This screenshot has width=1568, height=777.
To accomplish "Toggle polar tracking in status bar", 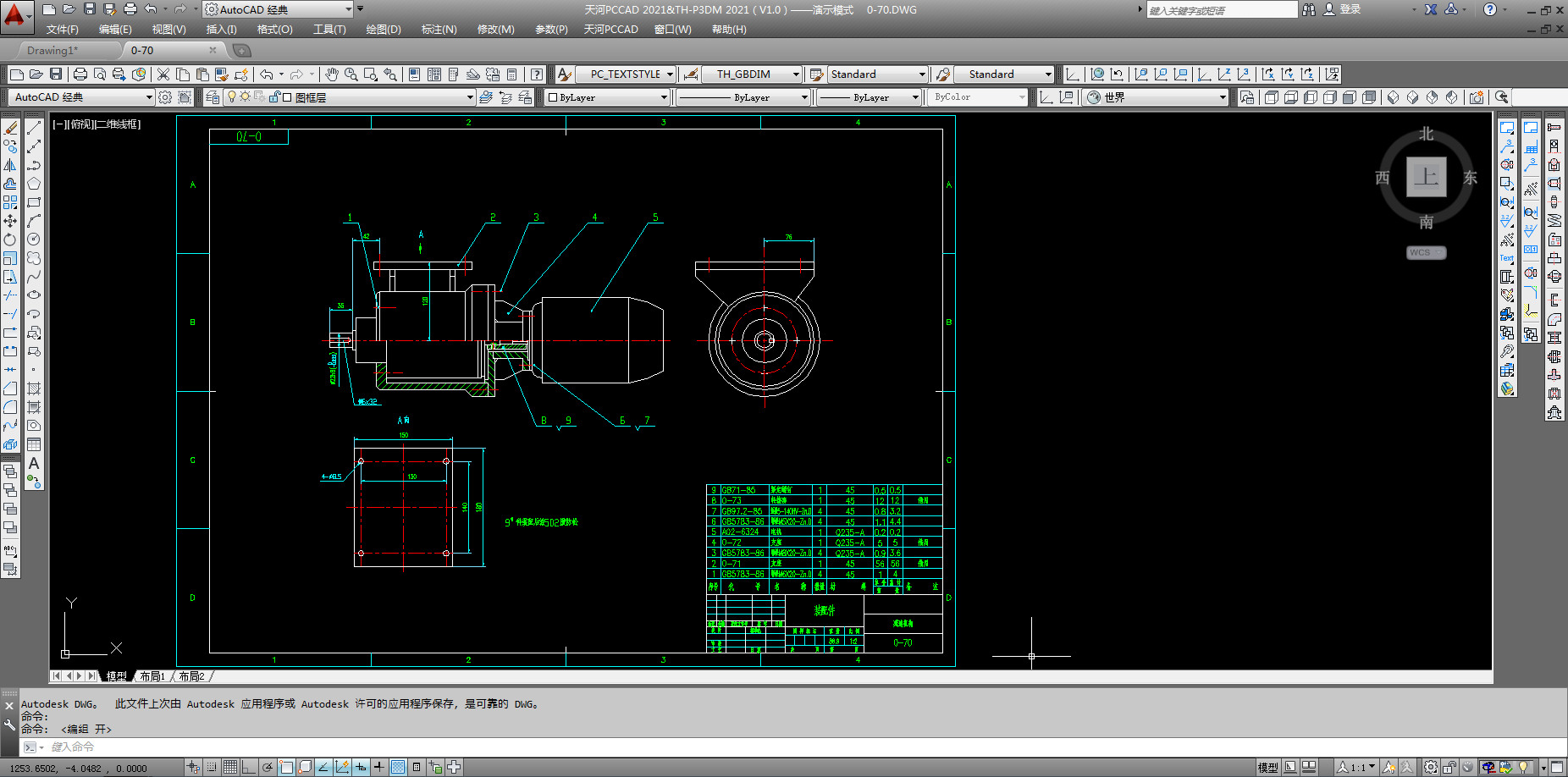I will click(268, 767).
